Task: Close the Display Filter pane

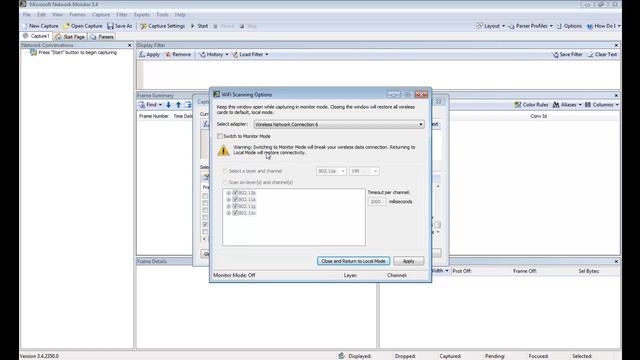Action: coord(616,45)
